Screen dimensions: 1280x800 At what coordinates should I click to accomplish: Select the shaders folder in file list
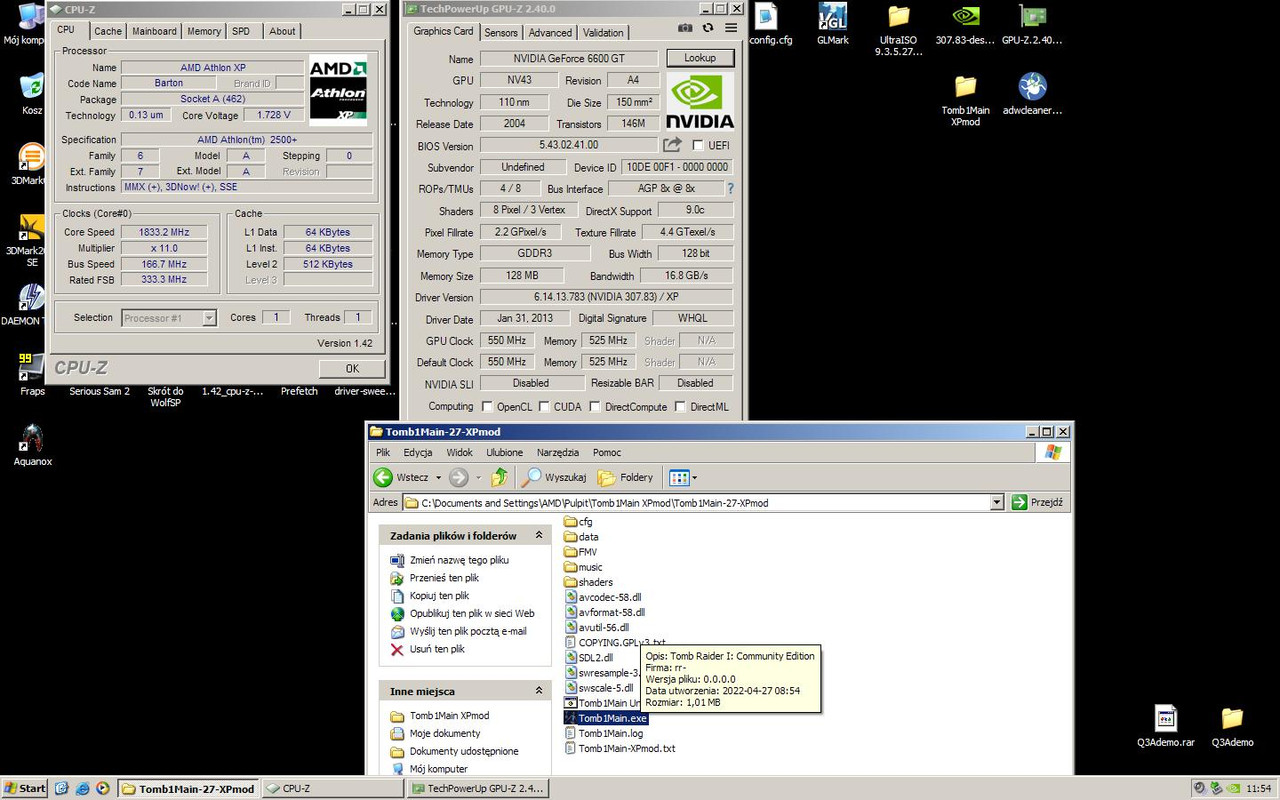pyautogui.click(x=588, y=582)
